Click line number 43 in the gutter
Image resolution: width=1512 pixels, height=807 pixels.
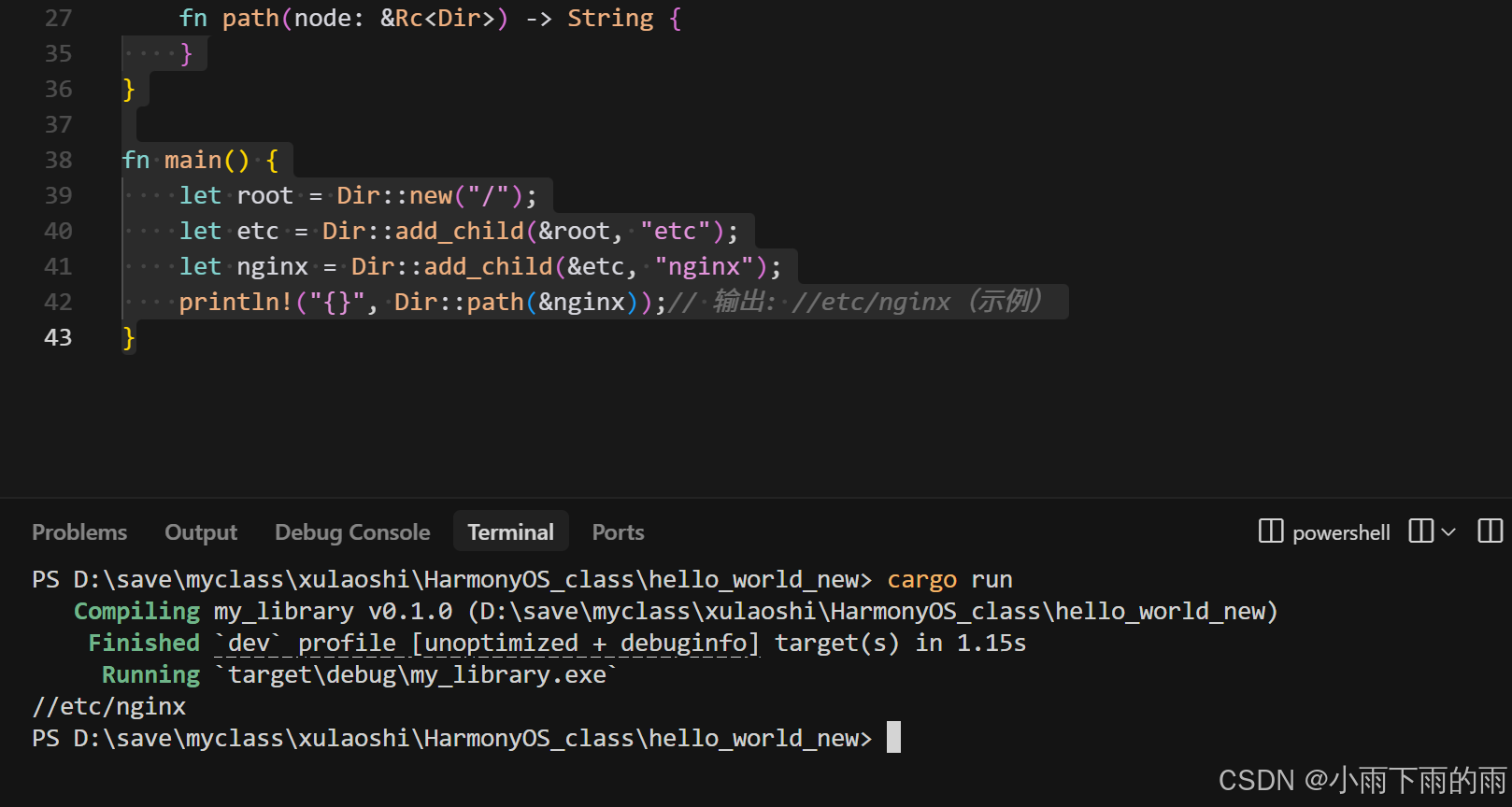click(x=58, y=337)
